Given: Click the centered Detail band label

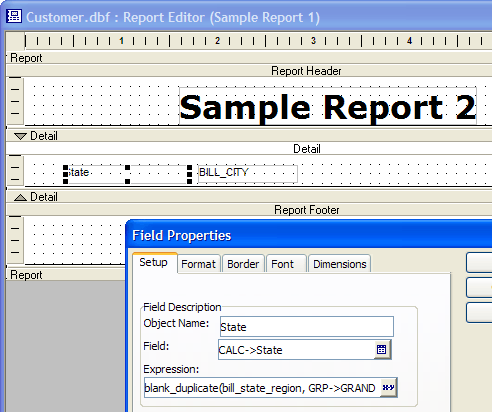Looking at the screenshot, I should pyautogui.click(x=307, y=149).
